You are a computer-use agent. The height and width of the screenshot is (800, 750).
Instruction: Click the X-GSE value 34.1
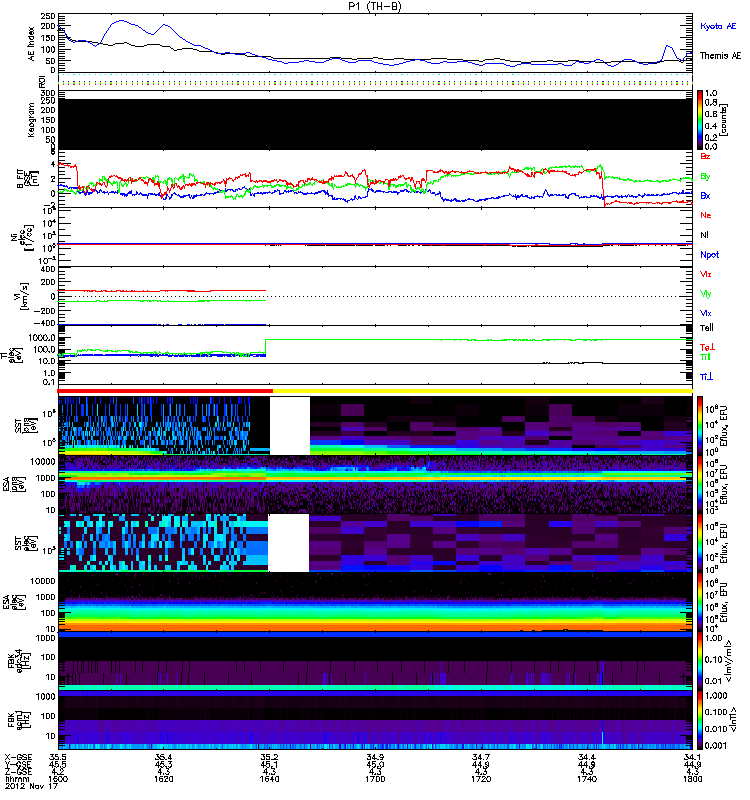(692, 757)
